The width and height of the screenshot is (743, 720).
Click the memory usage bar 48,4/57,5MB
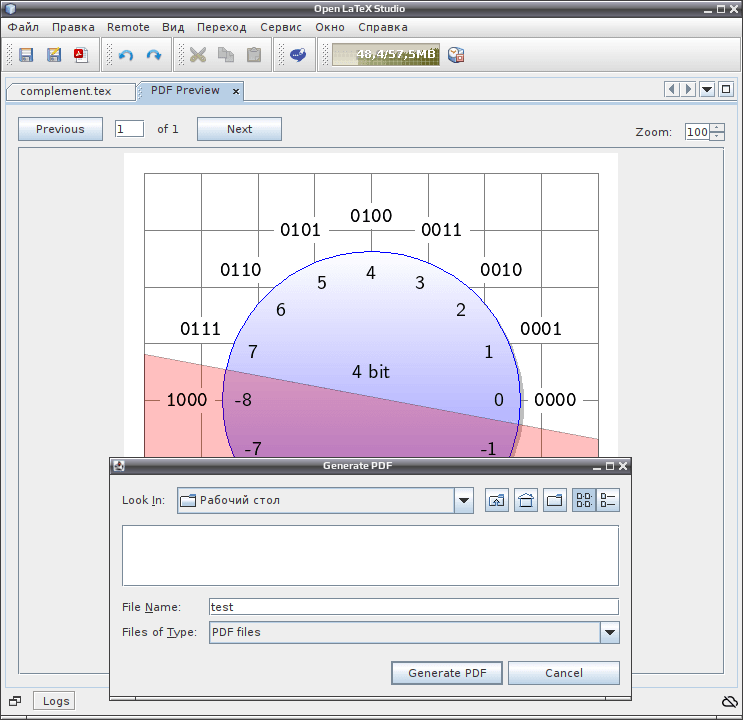click(x=386, y=55)
